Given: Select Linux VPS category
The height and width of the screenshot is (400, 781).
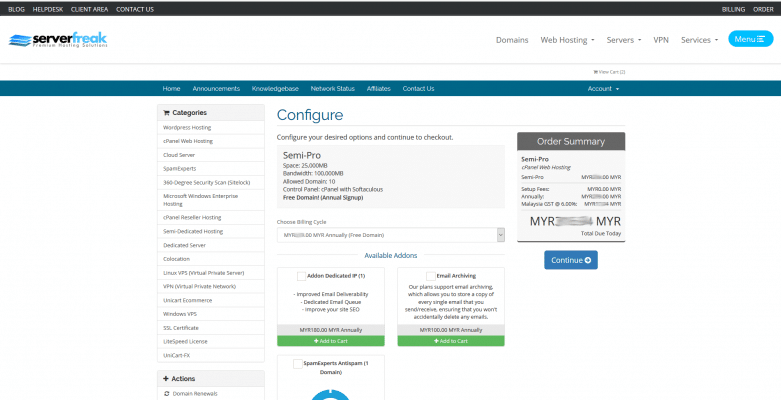Looking at the screenshot, I should pos(211,273).
